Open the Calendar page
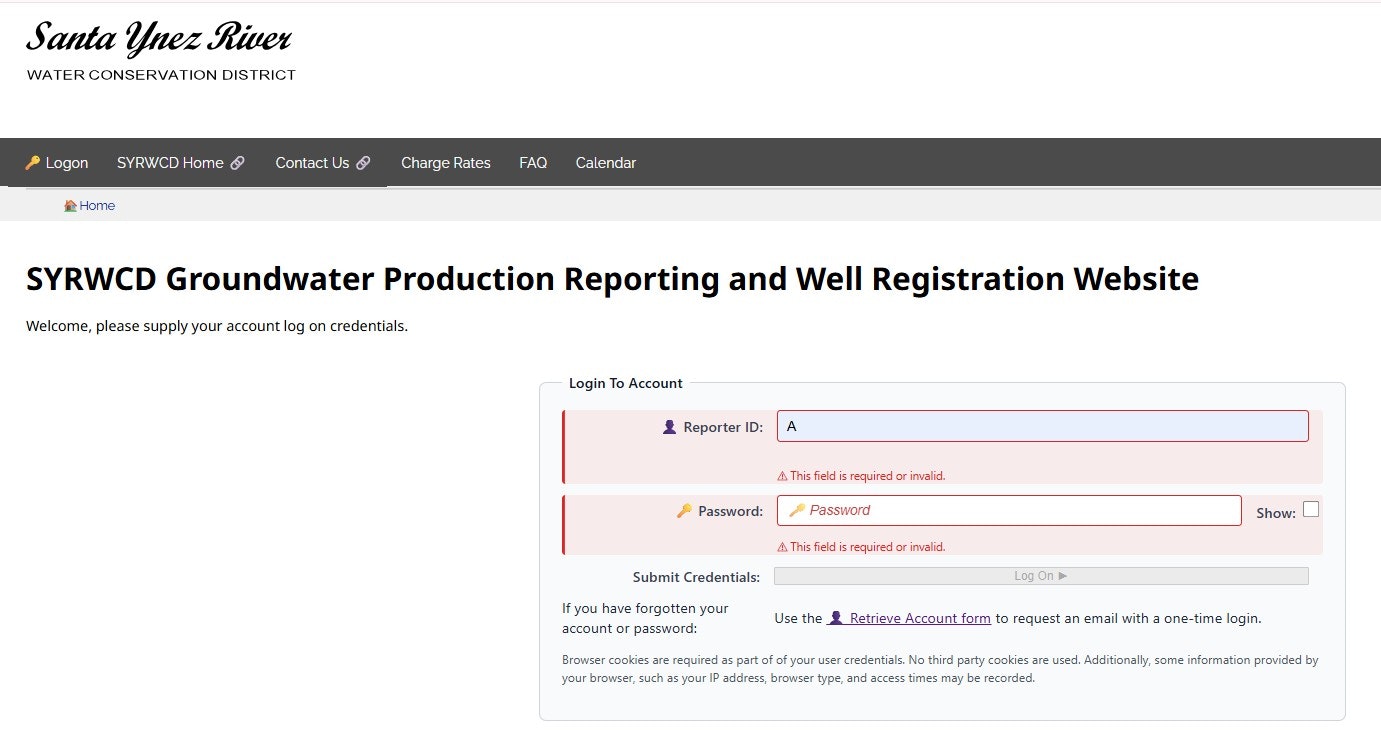 pos(606,163)
